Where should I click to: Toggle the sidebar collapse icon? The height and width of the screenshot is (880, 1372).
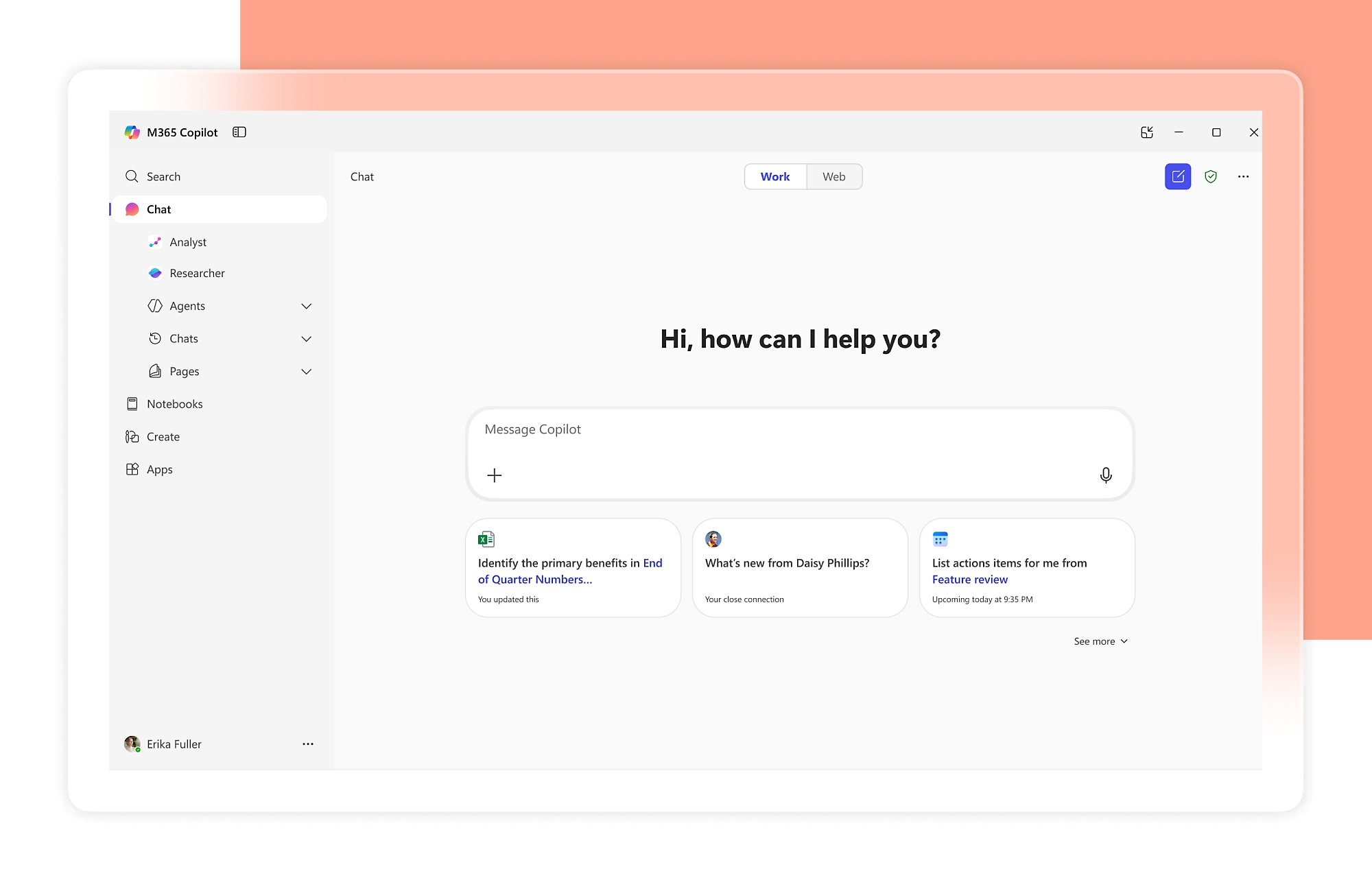click(239, 132)
